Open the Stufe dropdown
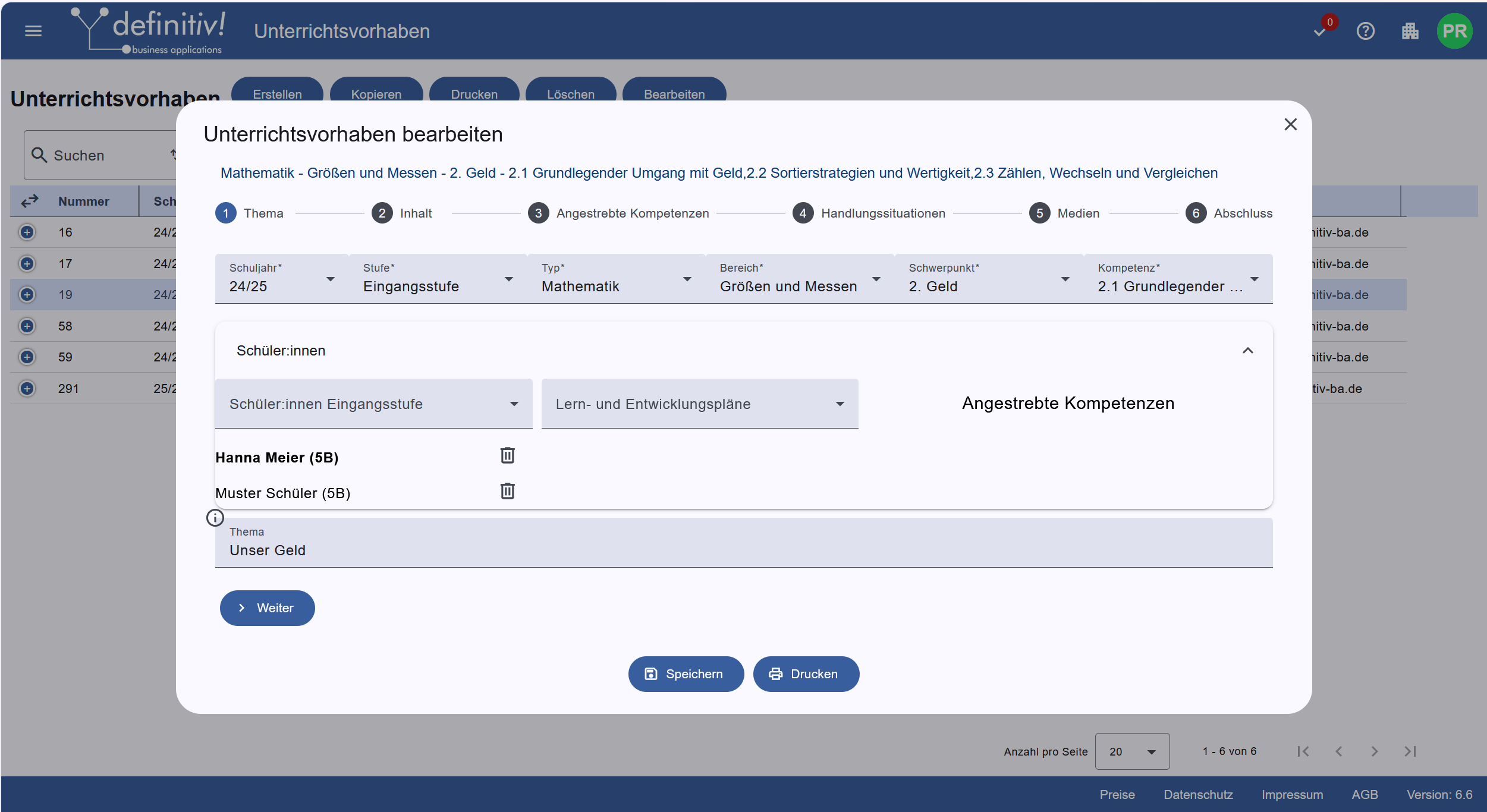1487x812 pixels. [x=438, y=279]
